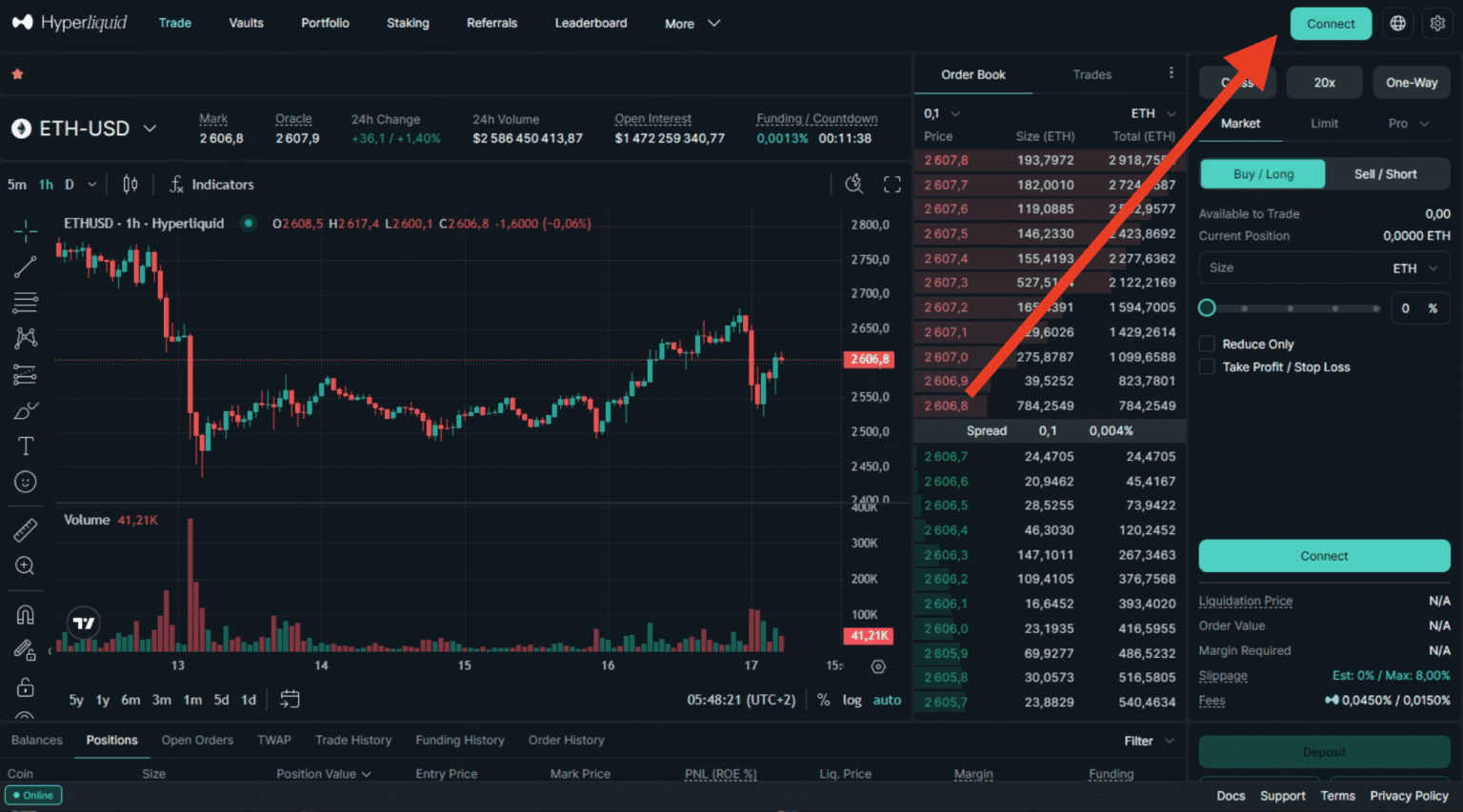This screenshot has width=1463, height=812.
Task: Select the crosshair cursor tool
Action: [24, 230]
